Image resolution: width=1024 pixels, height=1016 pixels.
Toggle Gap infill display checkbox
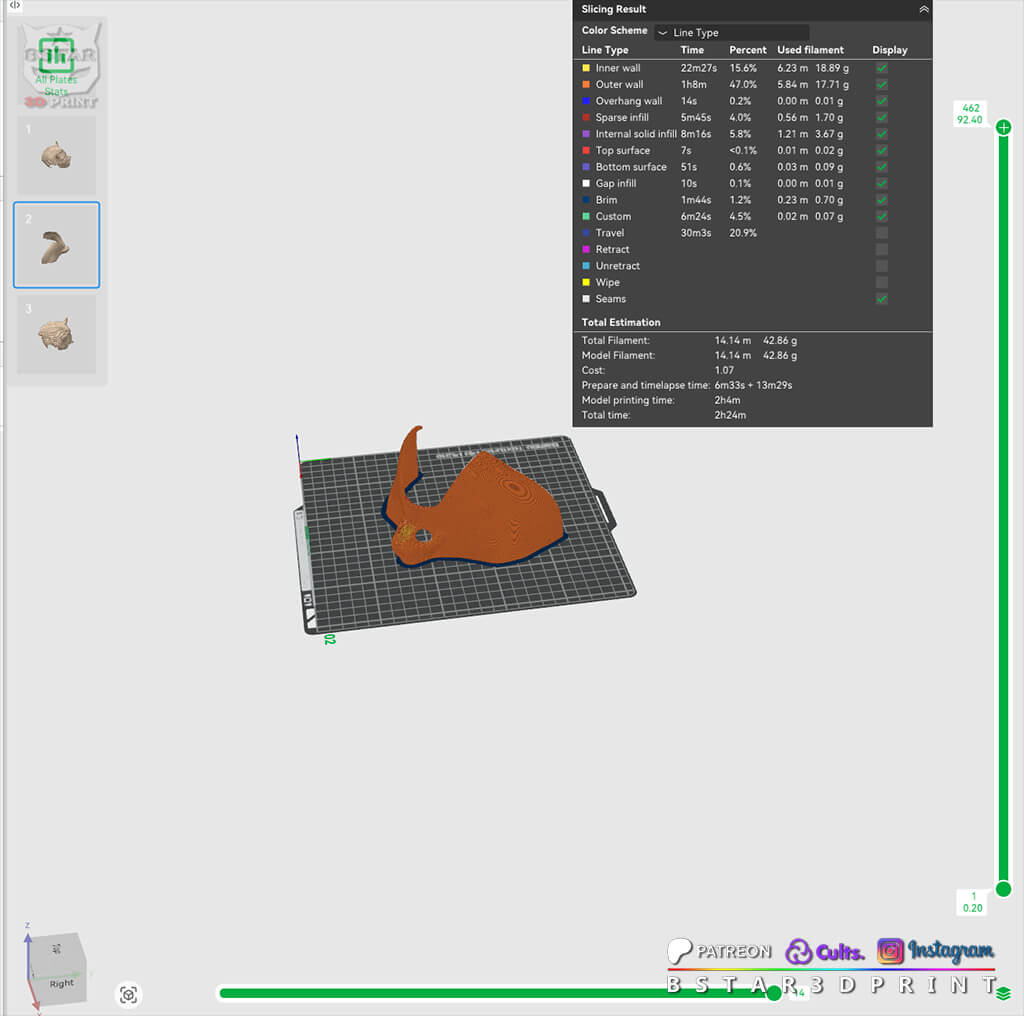coord(882,183)
